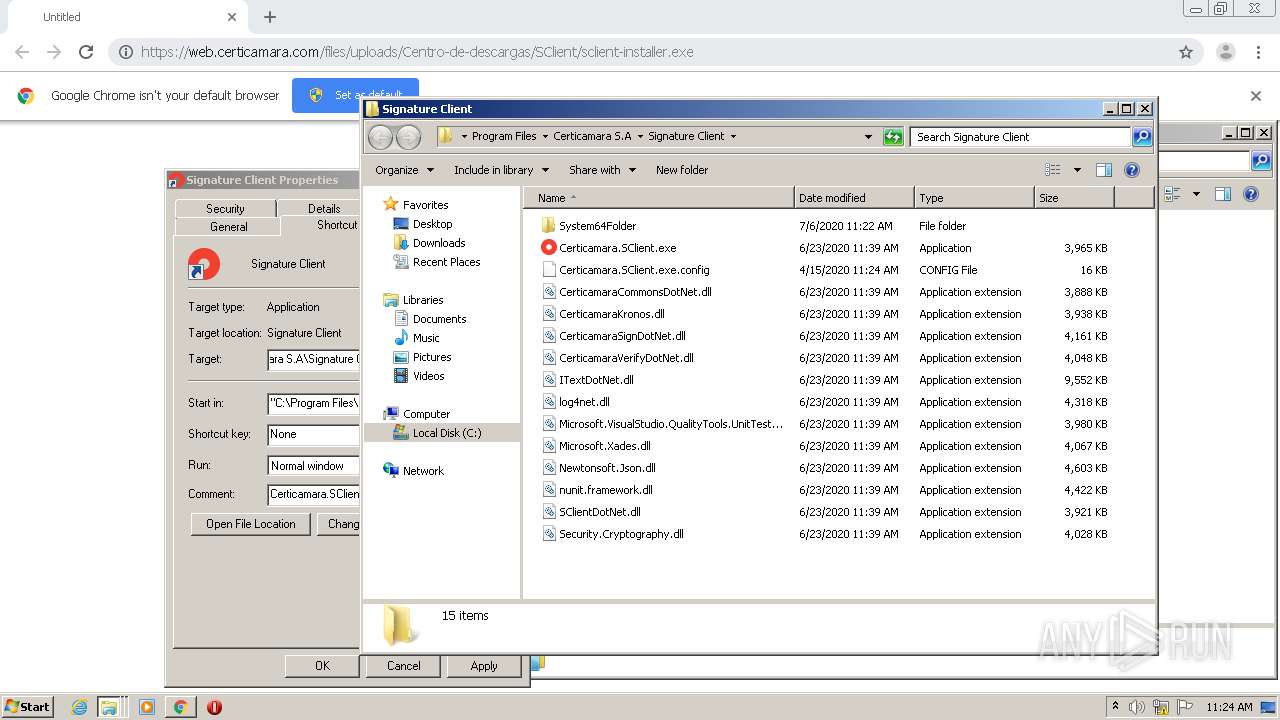Screen dimensions: 1280x720
Task: Click OK in Signature Client Properties
Action: (x=322, y=666)
